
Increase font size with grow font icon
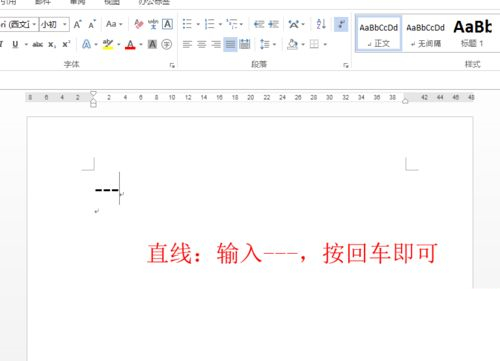tap(77, 24)
